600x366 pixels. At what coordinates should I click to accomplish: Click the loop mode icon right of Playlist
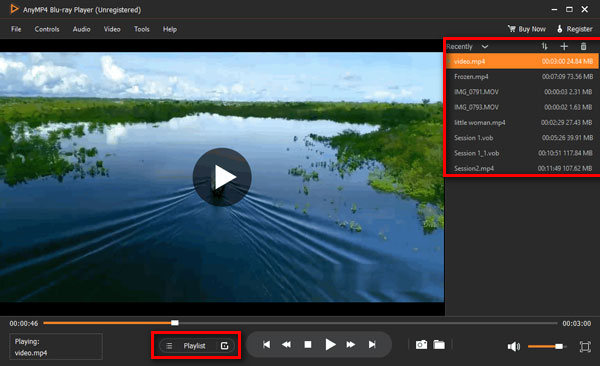(225, 346)
